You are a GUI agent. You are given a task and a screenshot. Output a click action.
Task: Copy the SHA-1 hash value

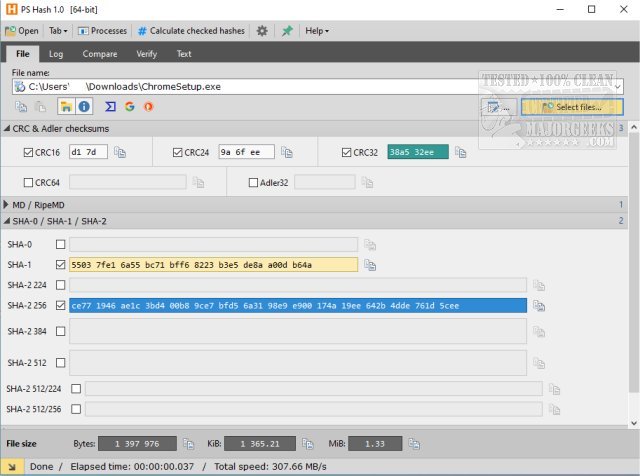coord(370,265)
